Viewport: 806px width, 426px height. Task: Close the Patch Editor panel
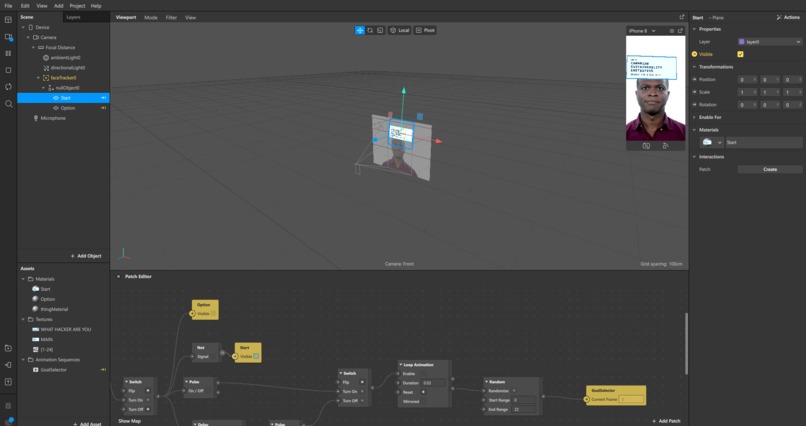click(118, 276)
